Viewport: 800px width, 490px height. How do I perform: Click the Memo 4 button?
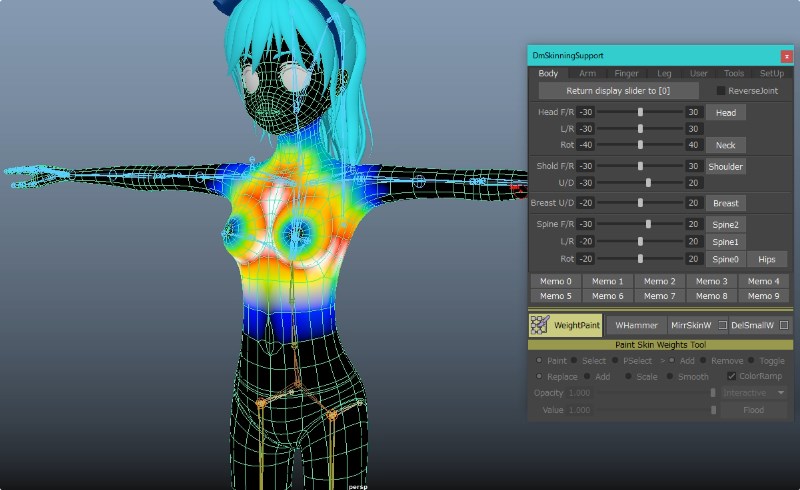point(763,281)
